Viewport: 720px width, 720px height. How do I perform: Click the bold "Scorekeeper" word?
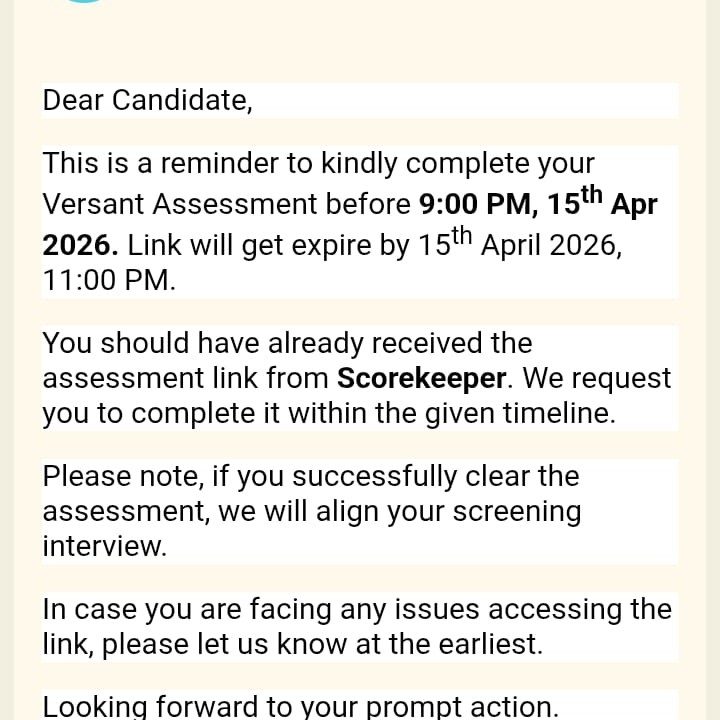pos(421,379)
